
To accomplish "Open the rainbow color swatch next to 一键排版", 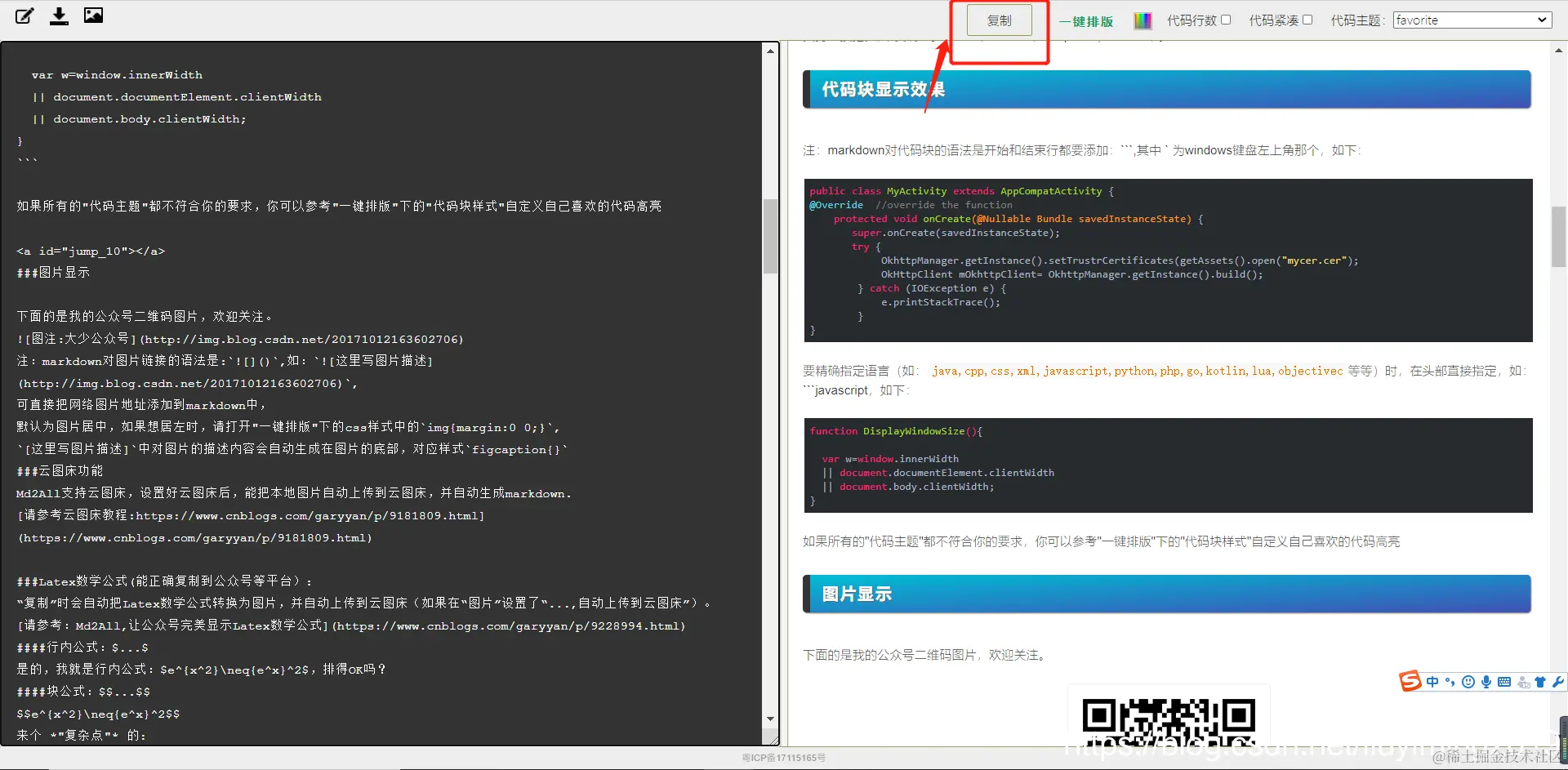I will pos(1142,20).
